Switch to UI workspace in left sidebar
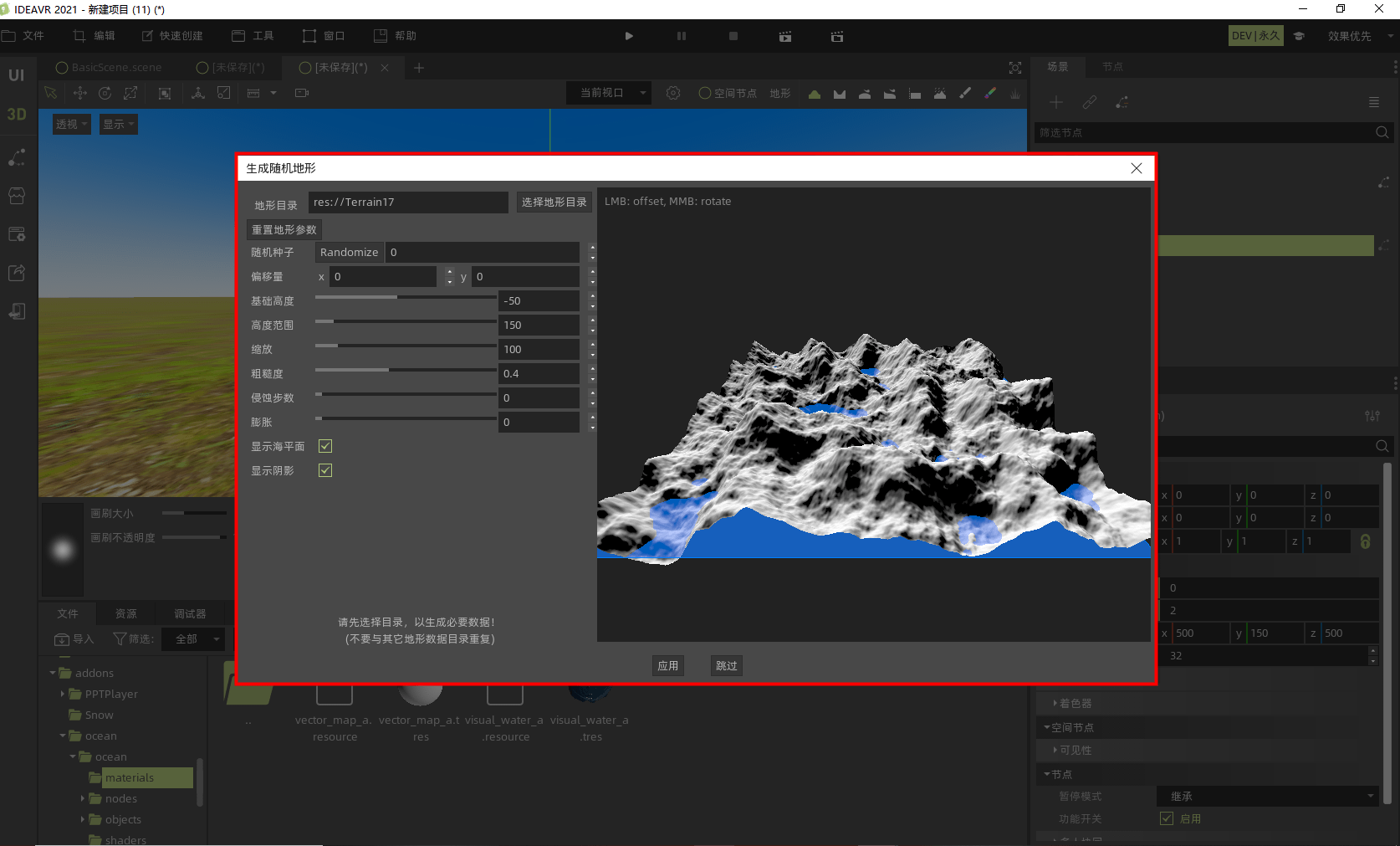 click(17, 75)
